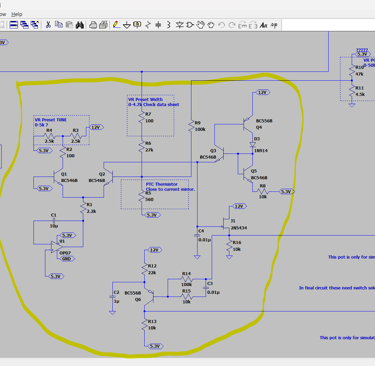Click transistor Q1 BC546B

click(59, 177)
